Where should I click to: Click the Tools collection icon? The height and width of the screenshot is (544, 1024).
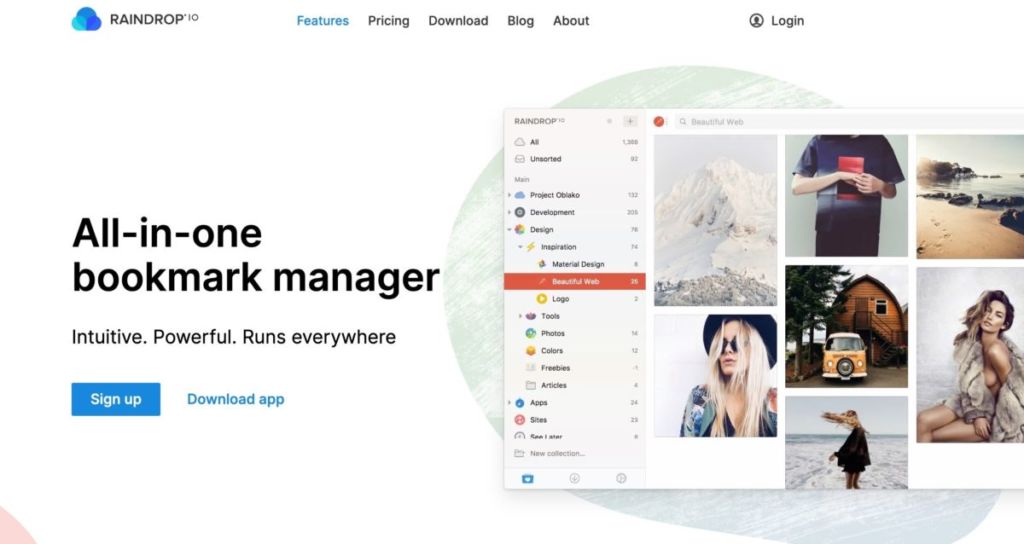531,316
